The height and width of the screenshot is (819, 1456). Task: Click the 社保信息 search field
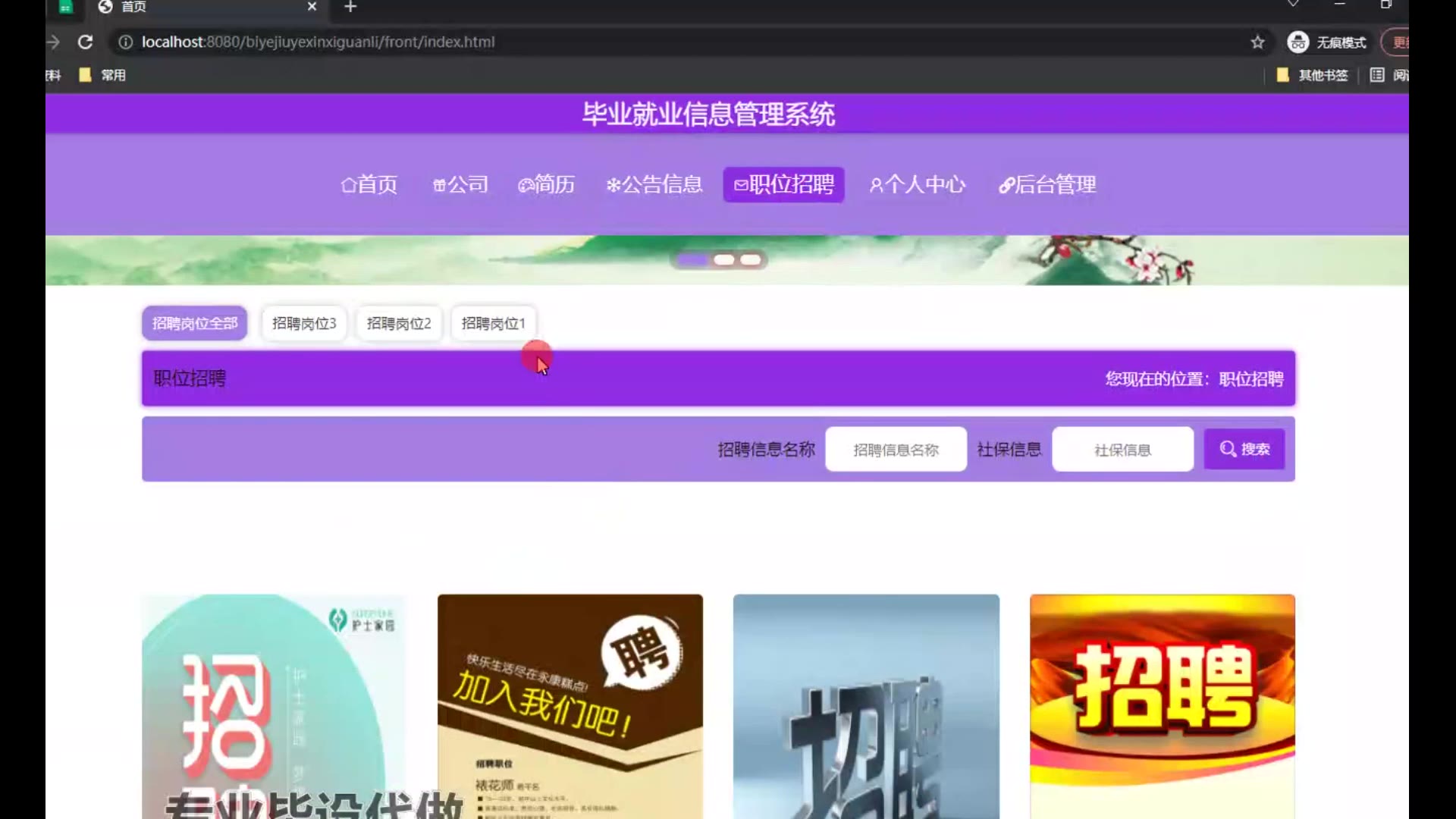coord(1122,450)
